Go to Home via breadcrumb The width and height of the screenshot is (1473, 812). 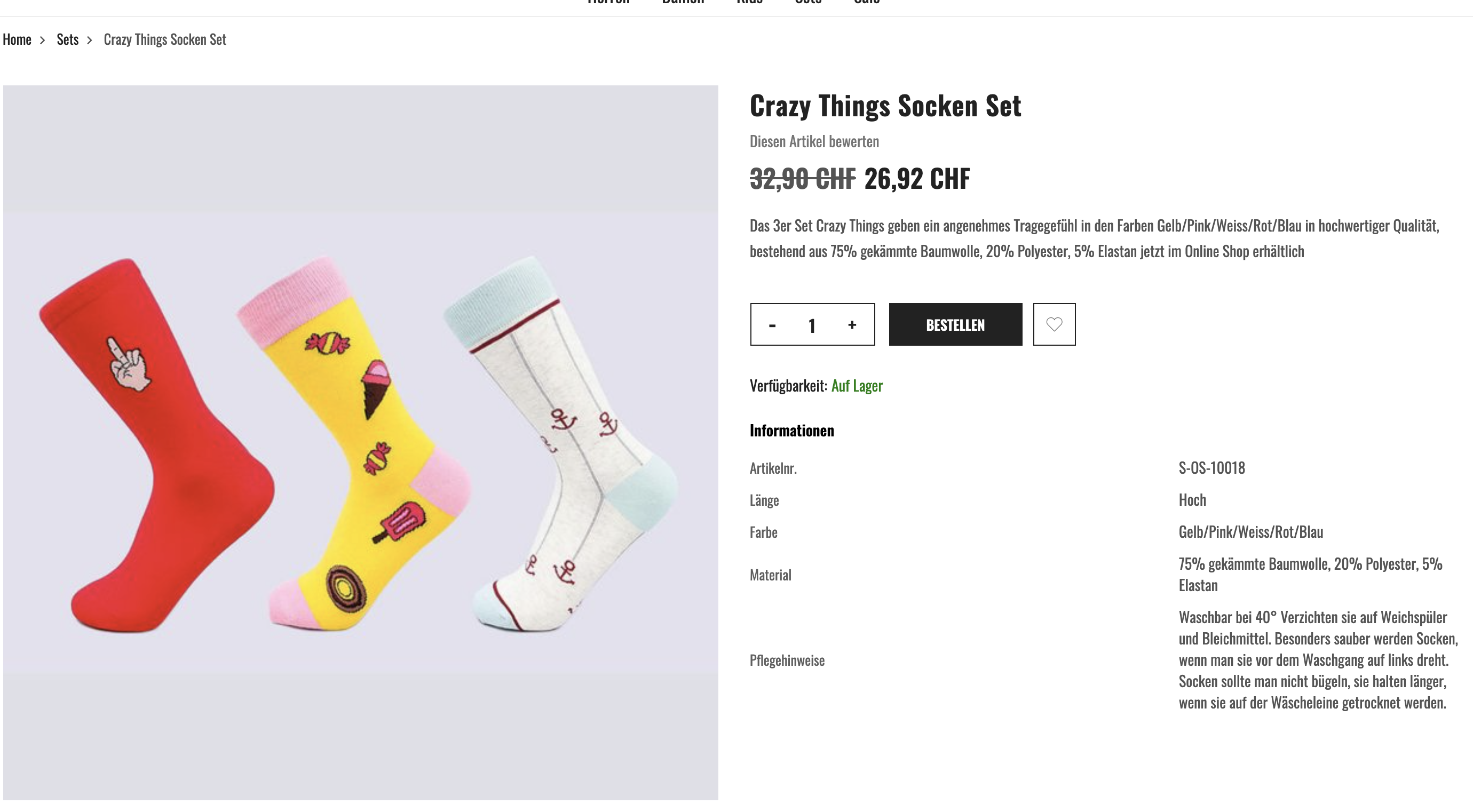[x=17, y=39]
